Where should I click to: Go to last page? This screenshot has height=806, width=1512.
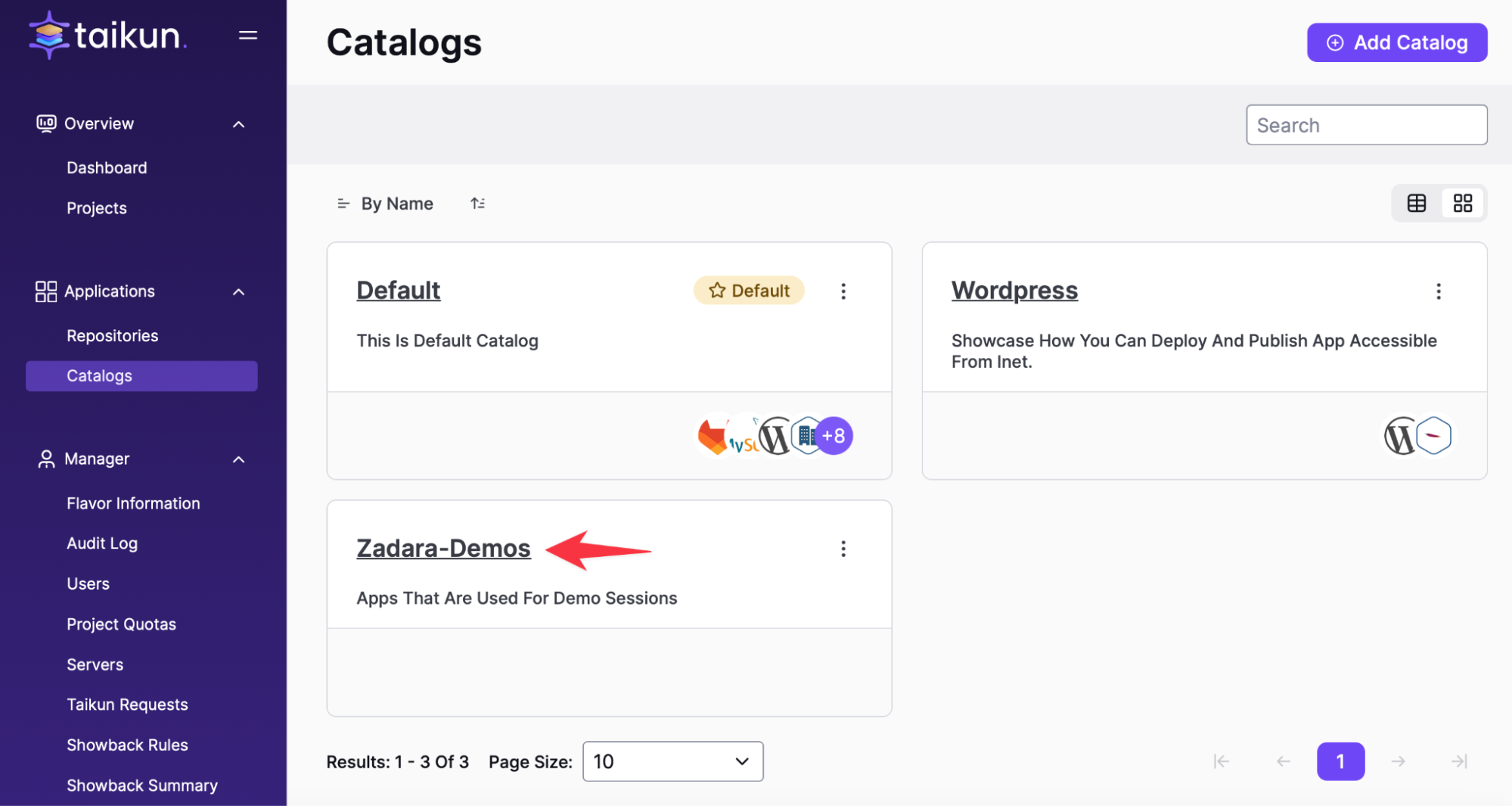tap(1460, 761)
